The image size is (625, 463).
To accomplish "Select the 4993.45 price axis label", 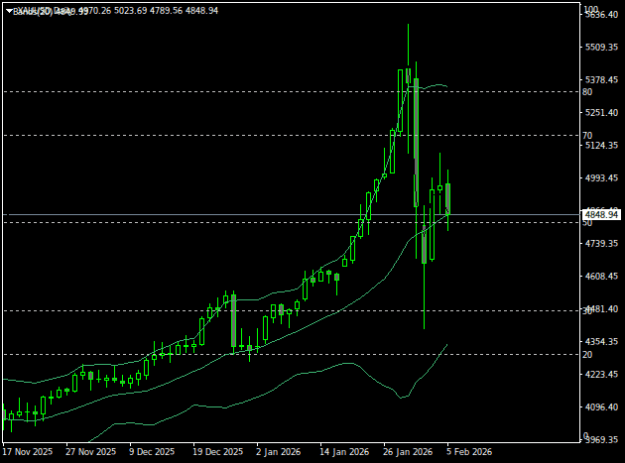I will [x=601, y=178].
